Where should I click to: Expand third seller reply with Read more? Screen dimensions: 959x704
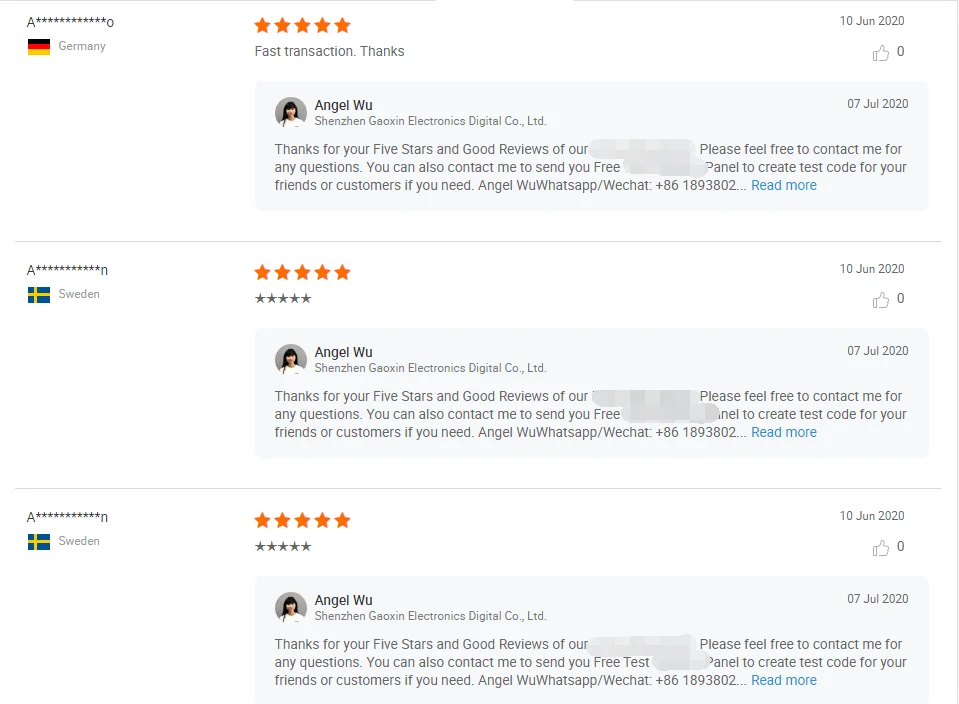[x=784, y=680]
